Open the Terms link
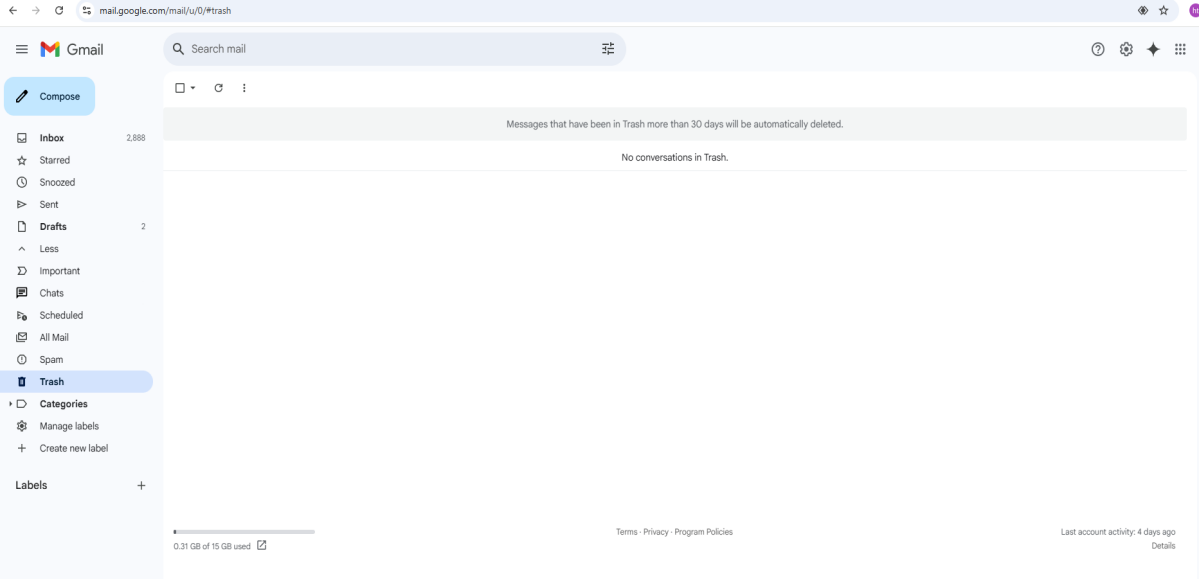The height and width of the screenshot is (579, 1199). click(x=627, y=532)
